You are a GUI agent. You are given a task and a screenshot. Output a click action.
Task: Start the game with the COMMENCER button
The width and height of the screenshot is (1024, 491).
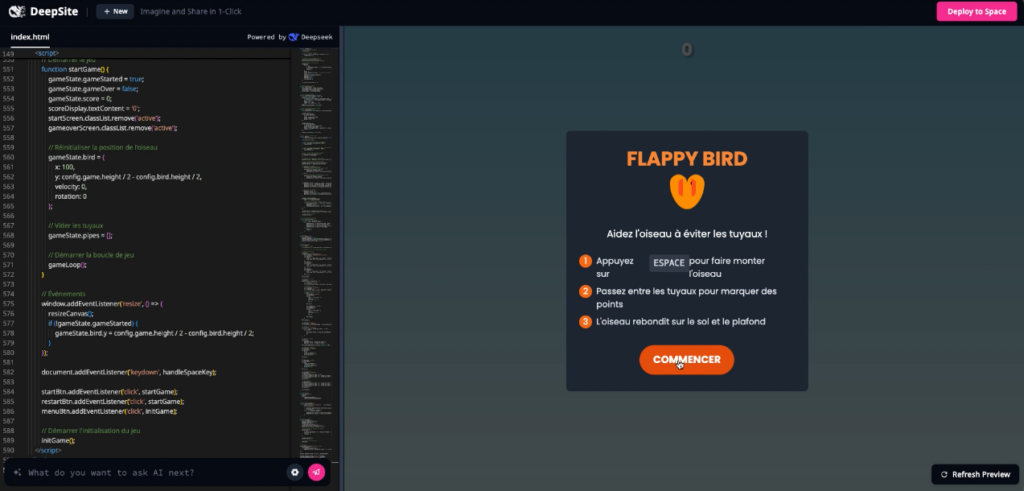(686, 360)
